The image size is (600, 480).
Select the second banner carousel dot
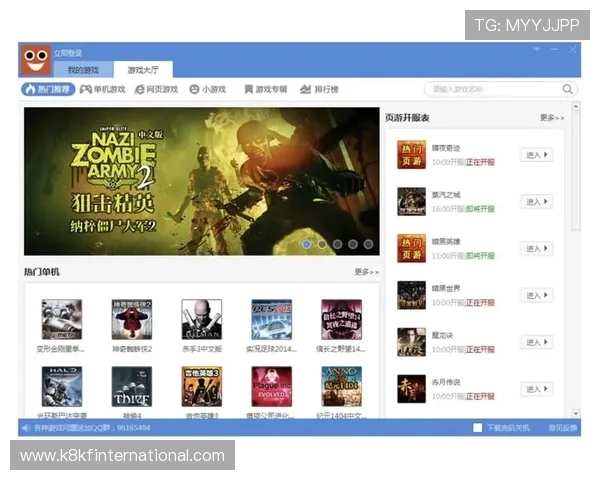coord(322,244)
